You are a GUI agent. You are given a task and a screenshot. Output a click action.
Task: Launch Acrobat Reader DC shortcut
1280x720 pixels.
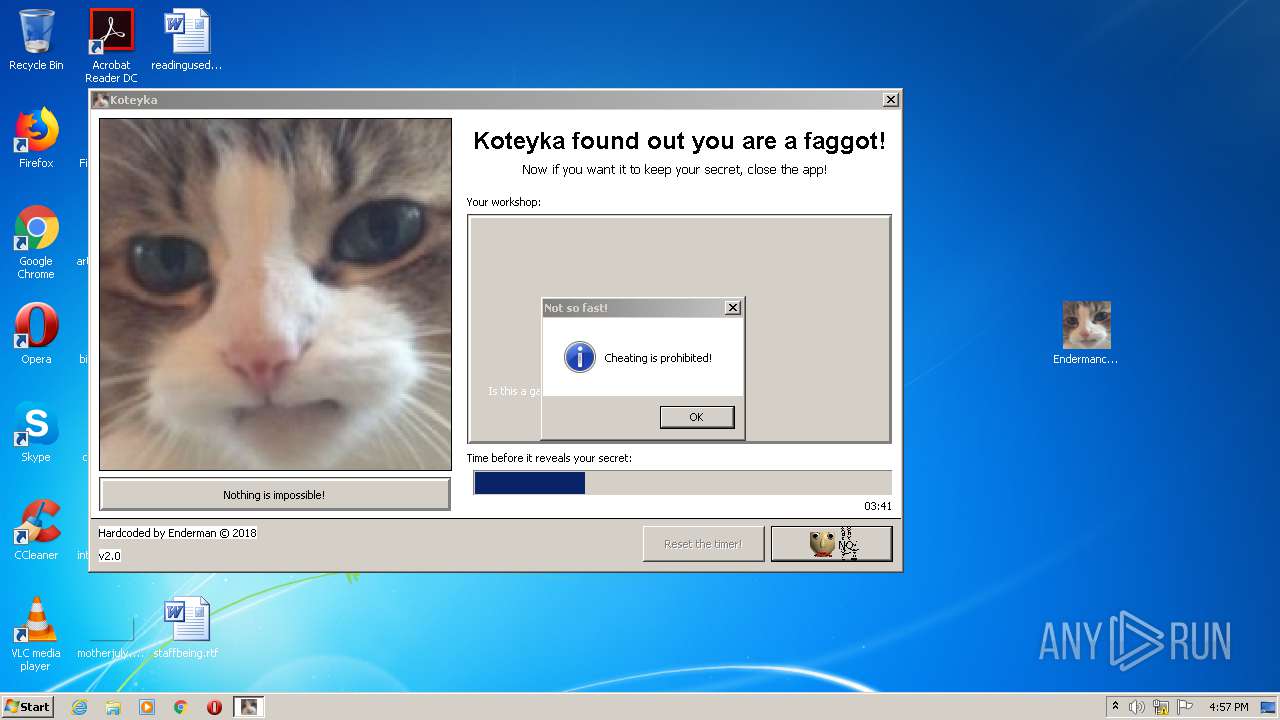point(111,45)
